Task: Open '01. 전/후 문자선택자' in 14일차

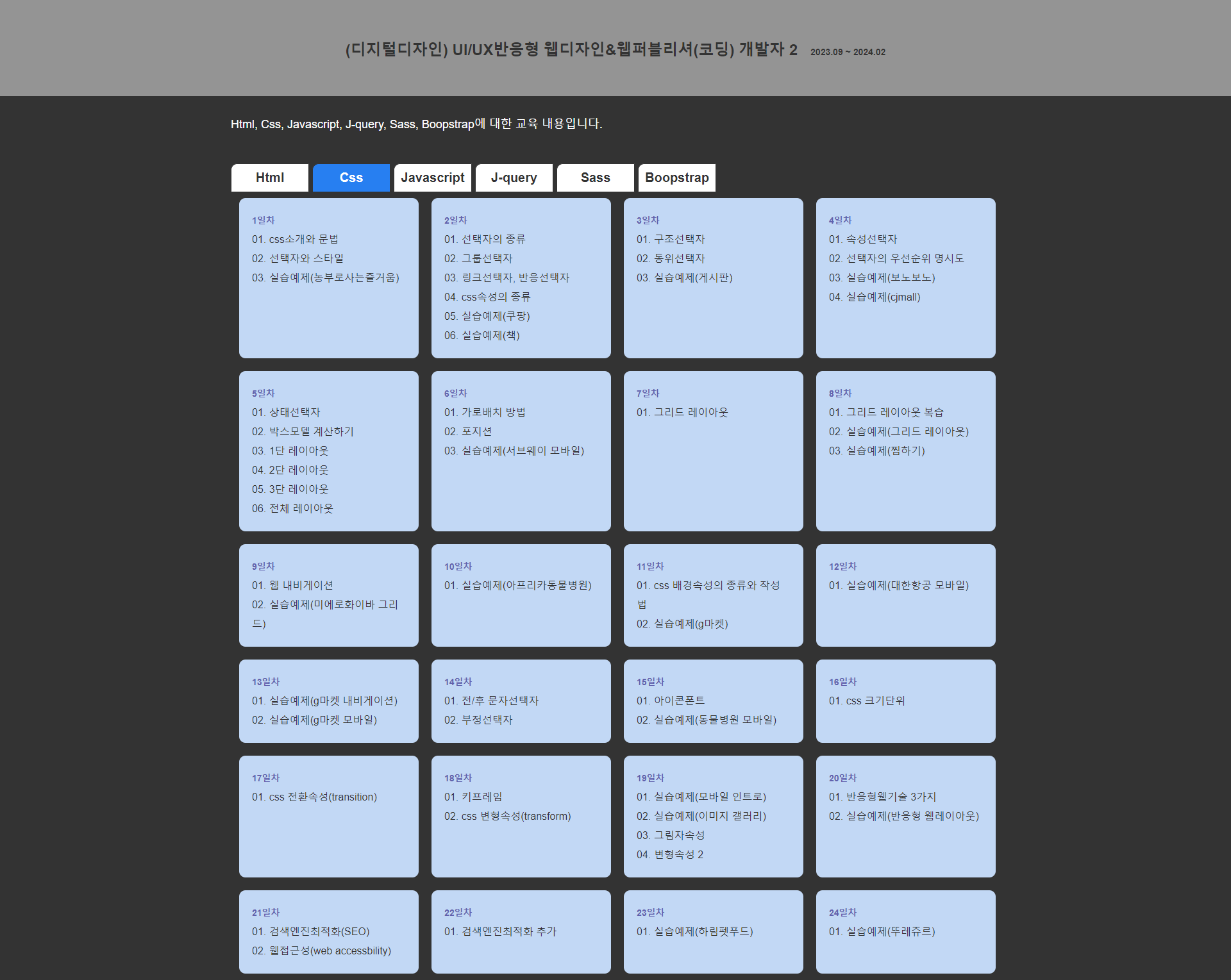Action: tap(491, 701)
